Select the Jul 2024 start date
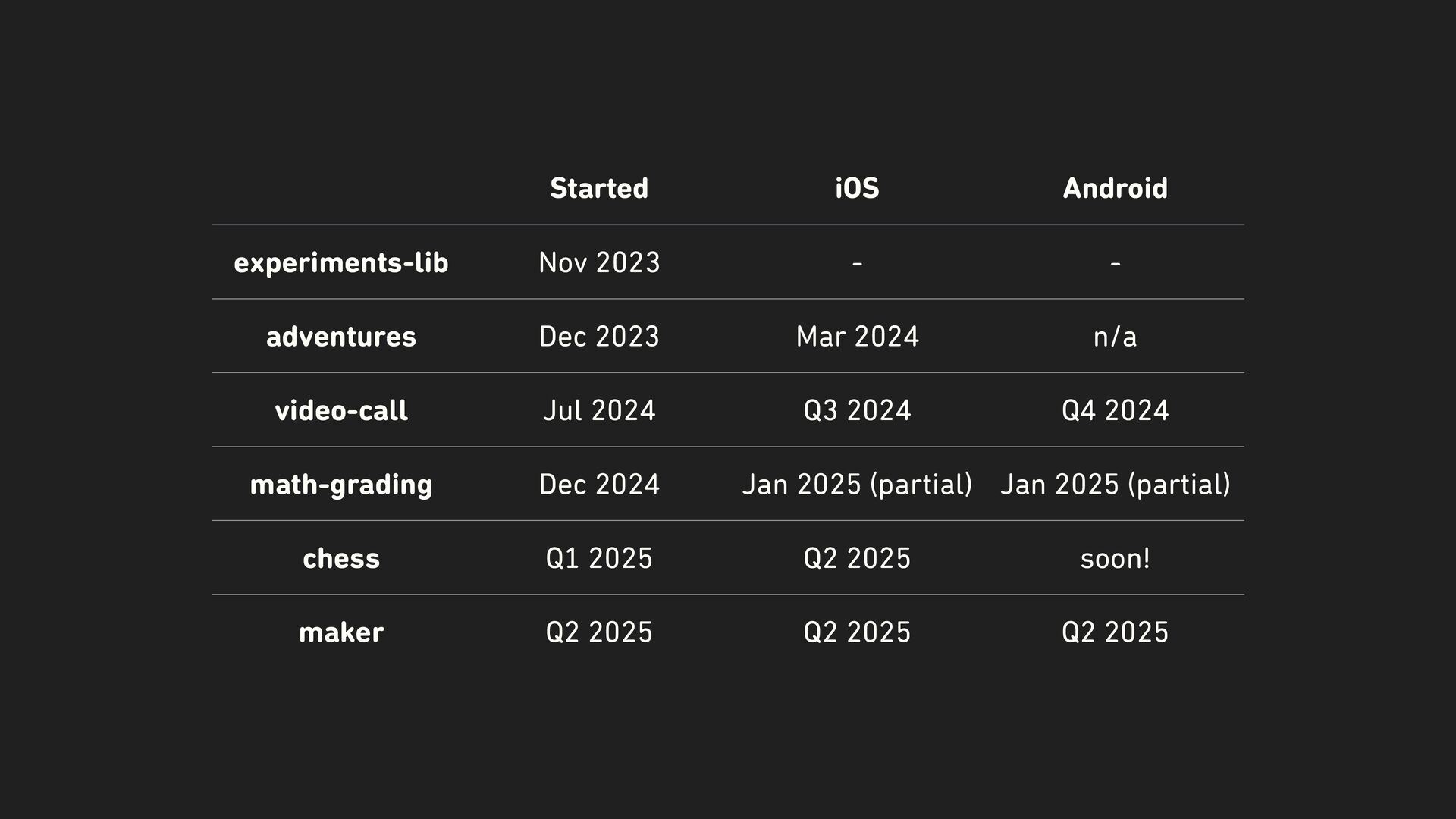Image resolution: width=1456 pixels, height=819 pixels. pyautogui.click(x=599, y=410)
